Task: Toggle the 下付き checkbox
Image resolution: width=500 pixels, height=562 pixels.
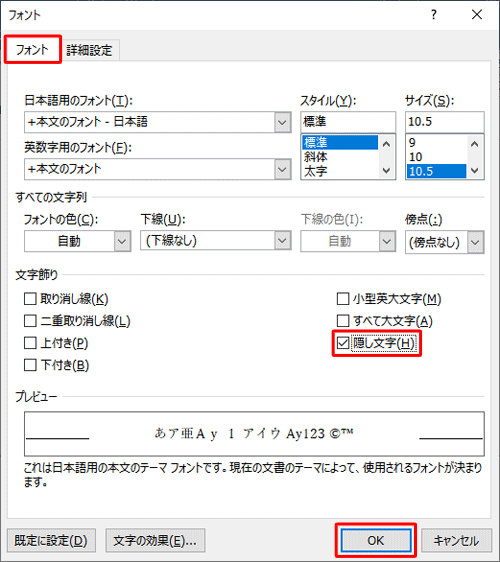Action: (x=30, y=365)
